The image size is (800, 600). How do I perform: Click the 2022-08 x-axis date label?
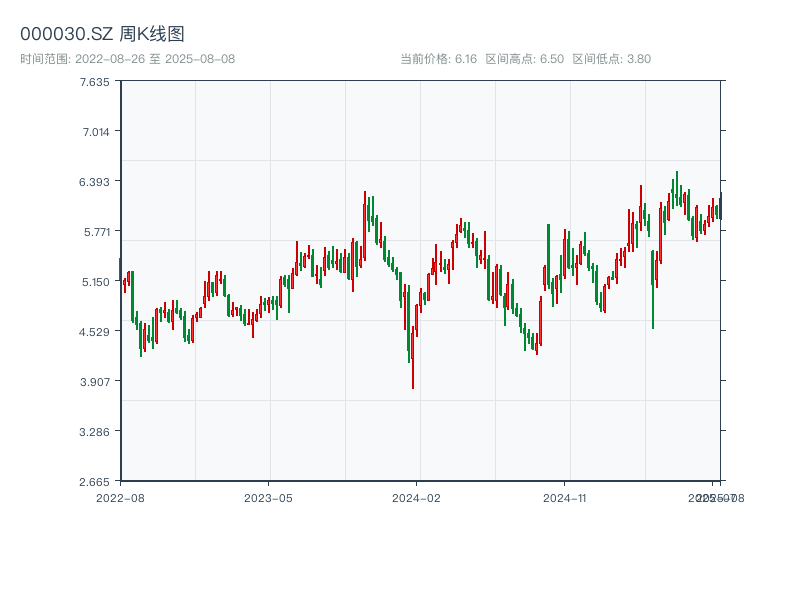[120, 497]
